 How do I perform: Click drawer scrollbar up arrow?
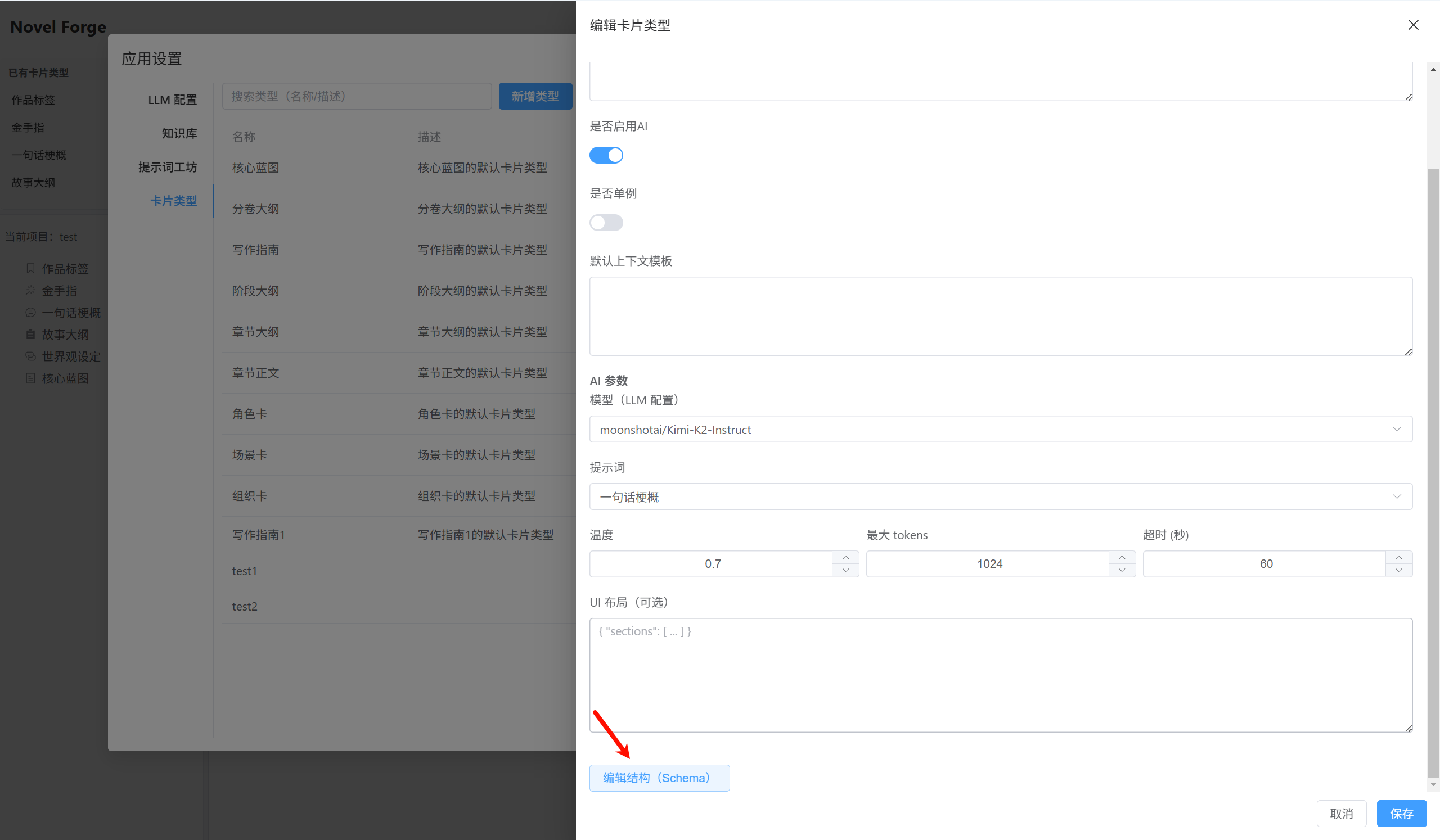pyautogui.click(x=1433, y=70)
